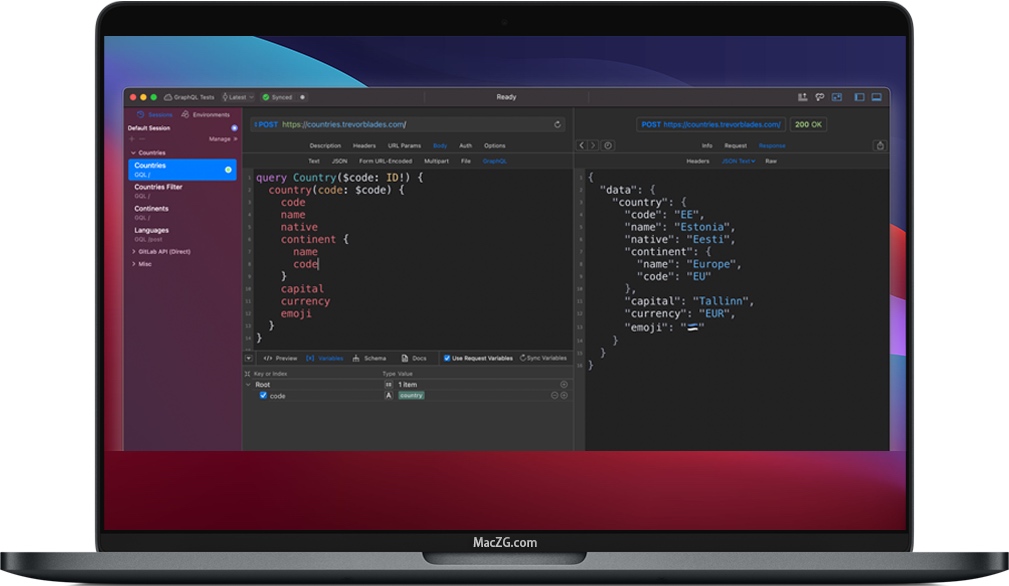Disable the Use Request Variables checkbox

pyautogui.click(x=446, y=358)
